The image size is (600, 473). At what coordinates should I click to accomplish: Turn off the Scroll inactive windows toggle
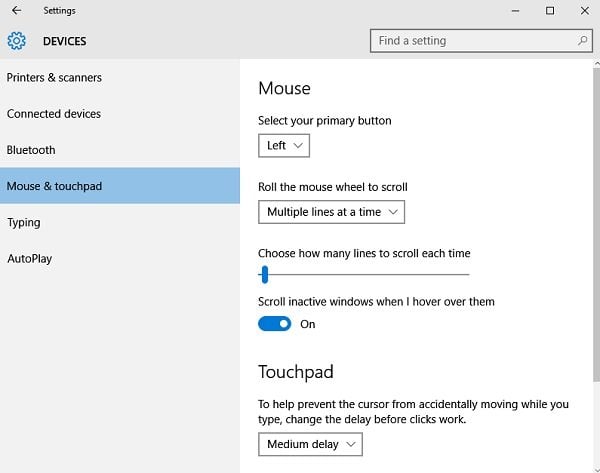(x=274, y=324)
